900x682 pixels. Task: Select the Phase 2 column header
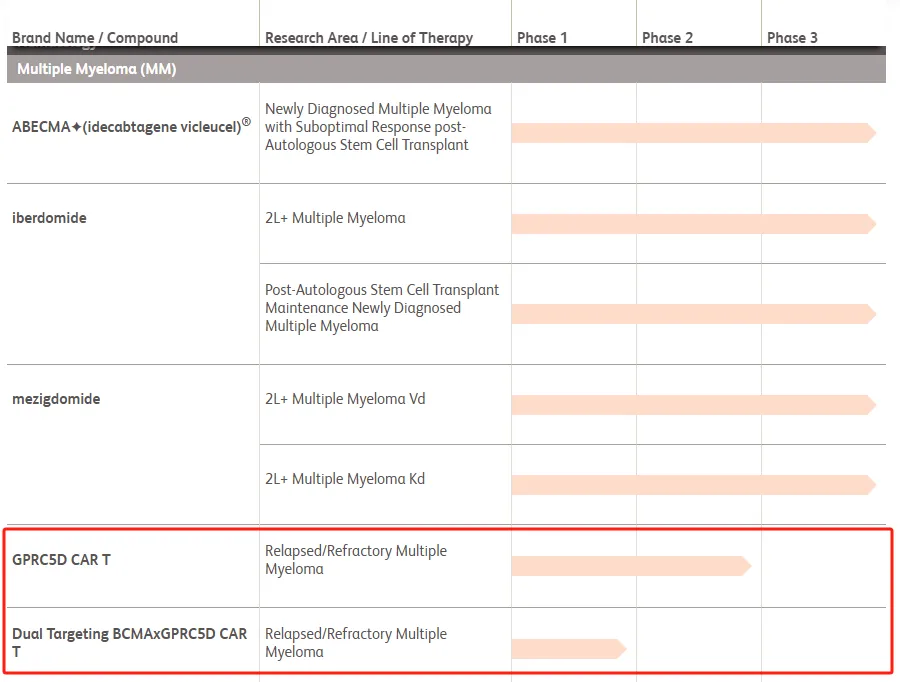[x=667, y=38]
